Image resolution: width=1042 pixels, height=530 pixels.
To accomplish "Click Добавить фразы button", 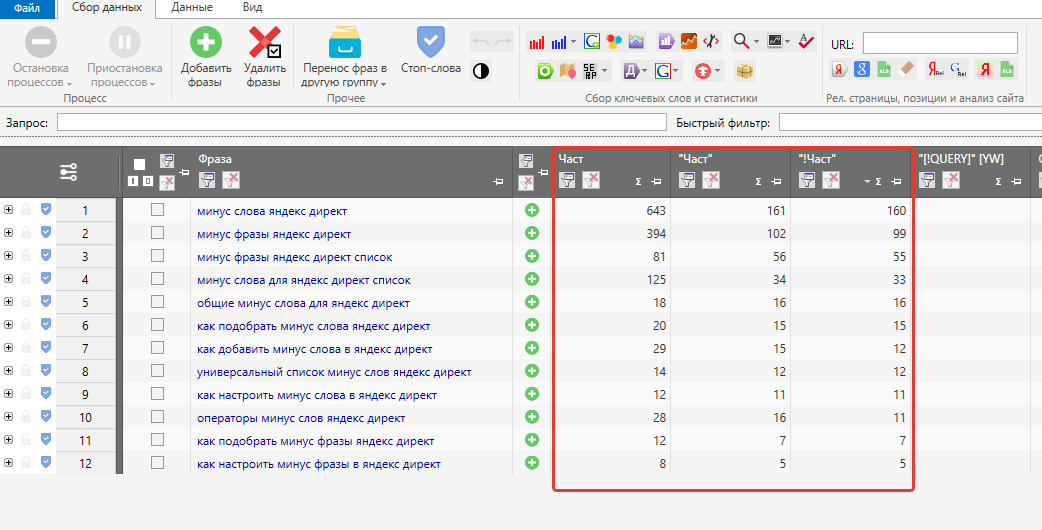I will 206,58.
